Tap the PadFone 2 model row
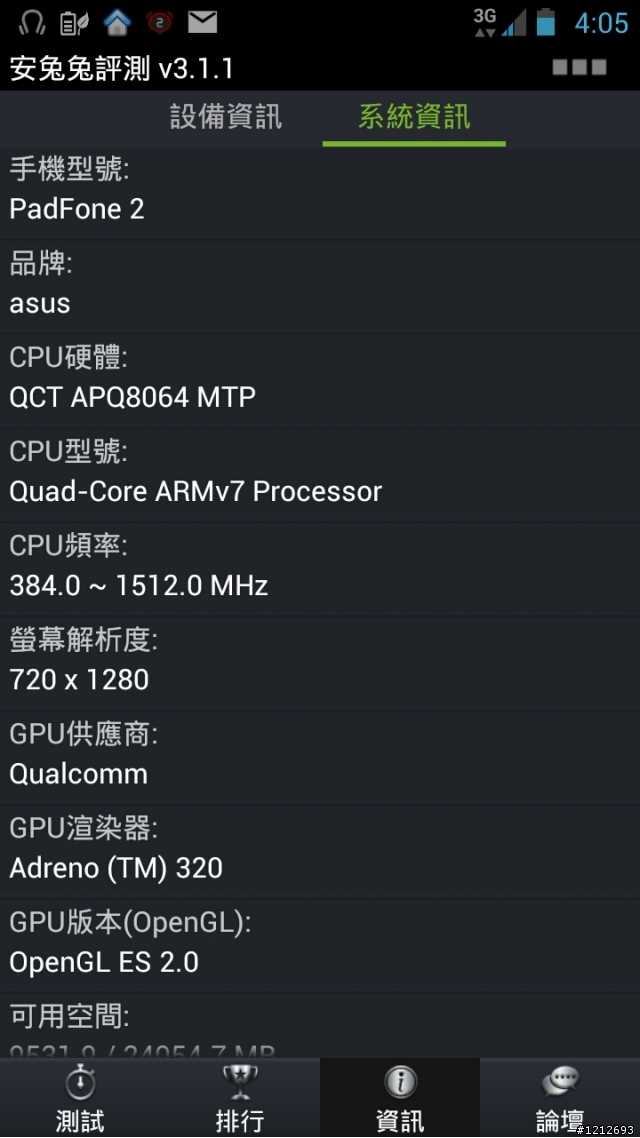The height and width of the screenshot is (1138, 640). [320, 192]
